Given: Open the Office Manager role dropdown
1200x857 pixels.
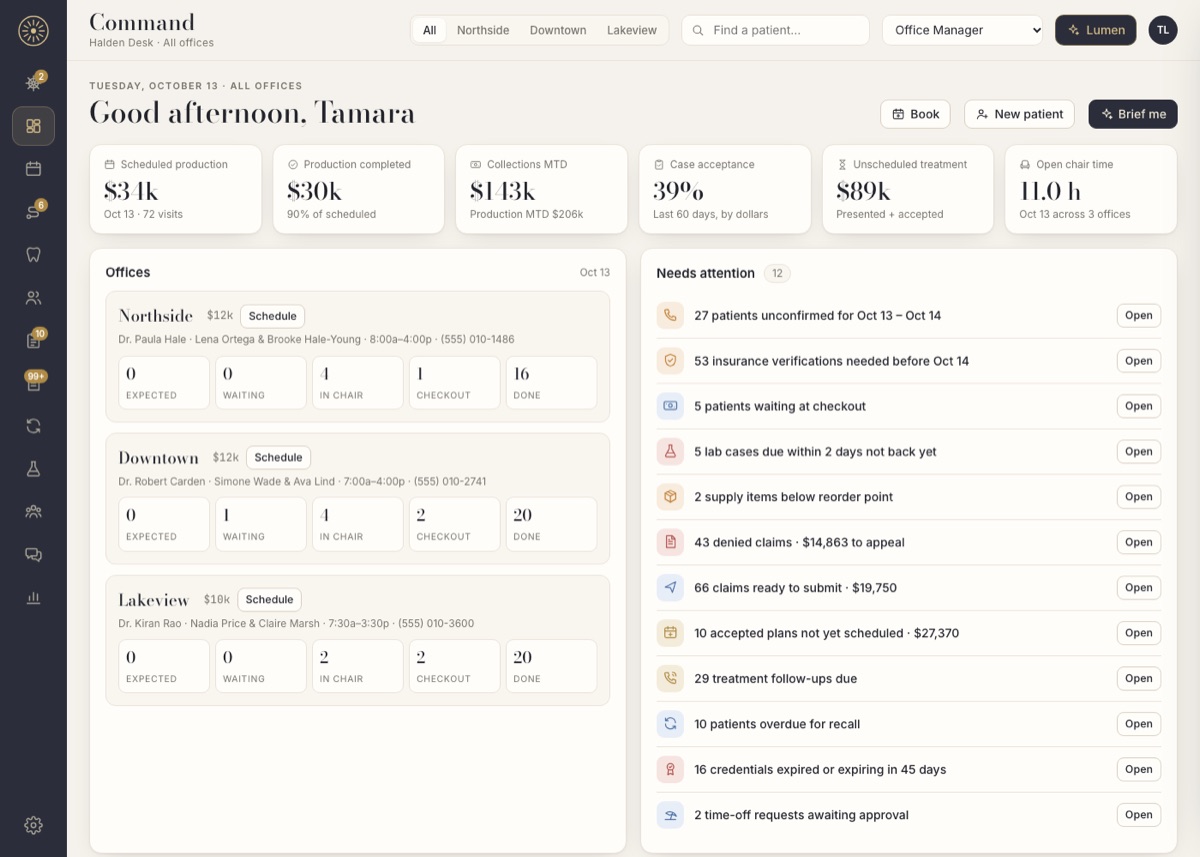Looking at the screenshot, I should [962, 30].
